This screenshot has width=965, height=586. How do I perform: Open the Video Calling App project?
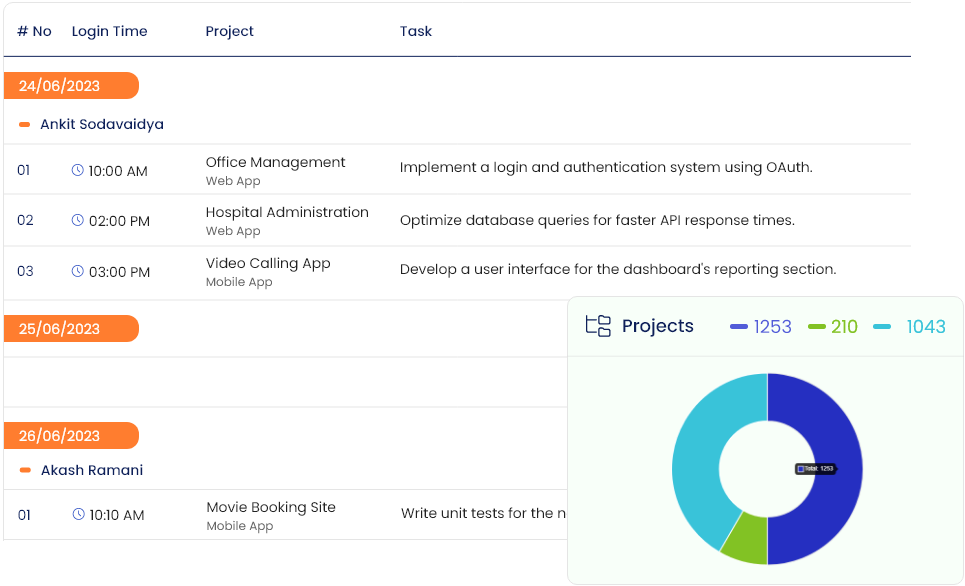(268, 263)
